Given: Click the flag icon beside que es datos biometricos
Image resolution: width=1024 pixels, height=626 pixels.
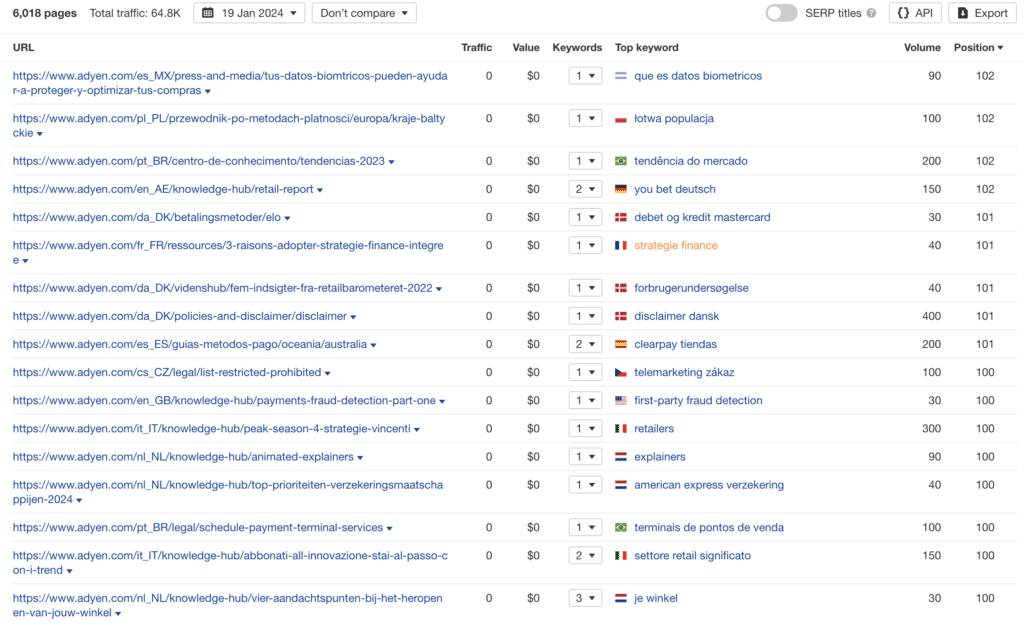Looking at the screenshot, I should 620,76.
